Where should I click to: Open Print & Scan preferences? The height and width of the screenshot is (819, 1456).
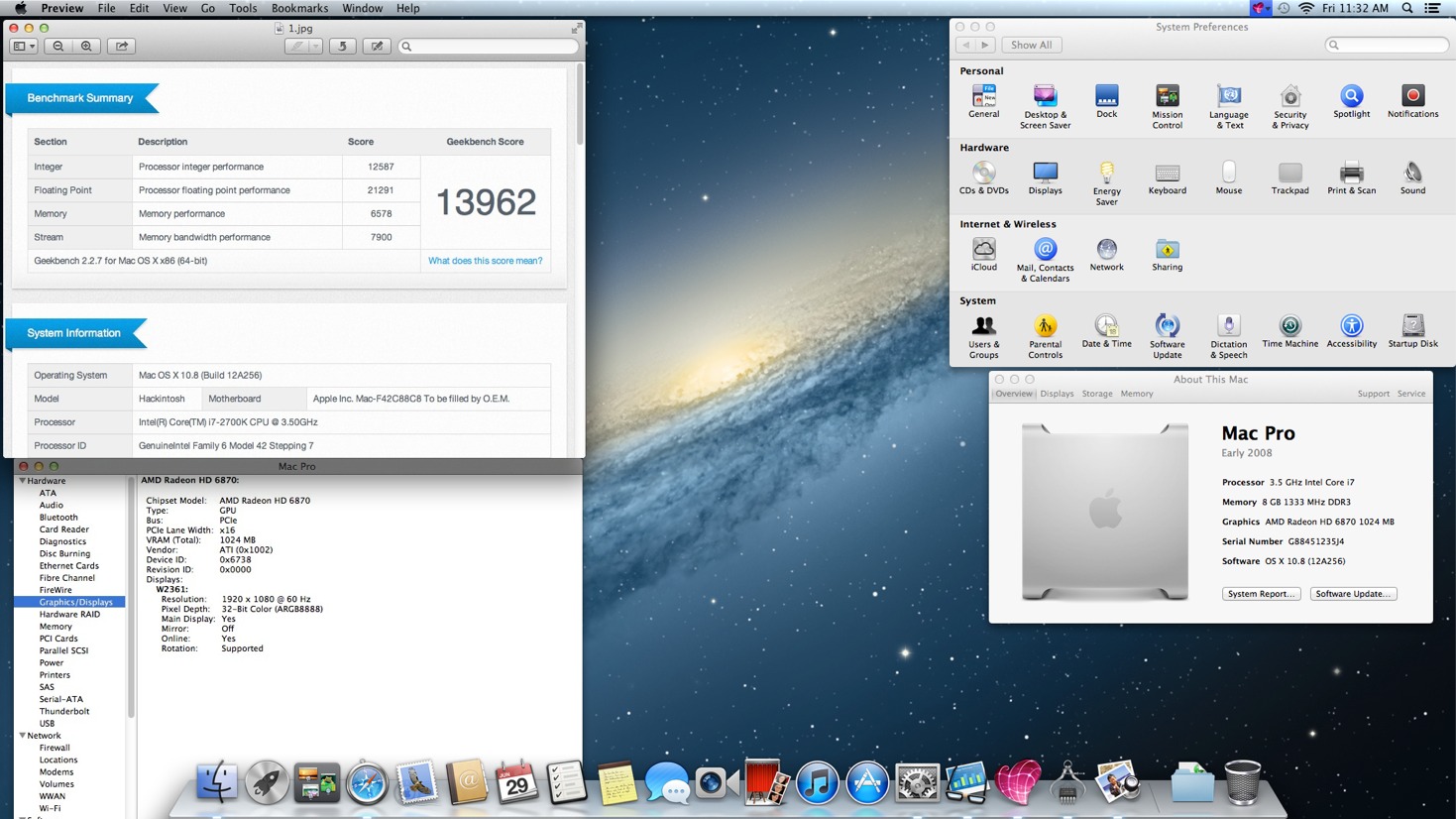[x=1351, y=177]
